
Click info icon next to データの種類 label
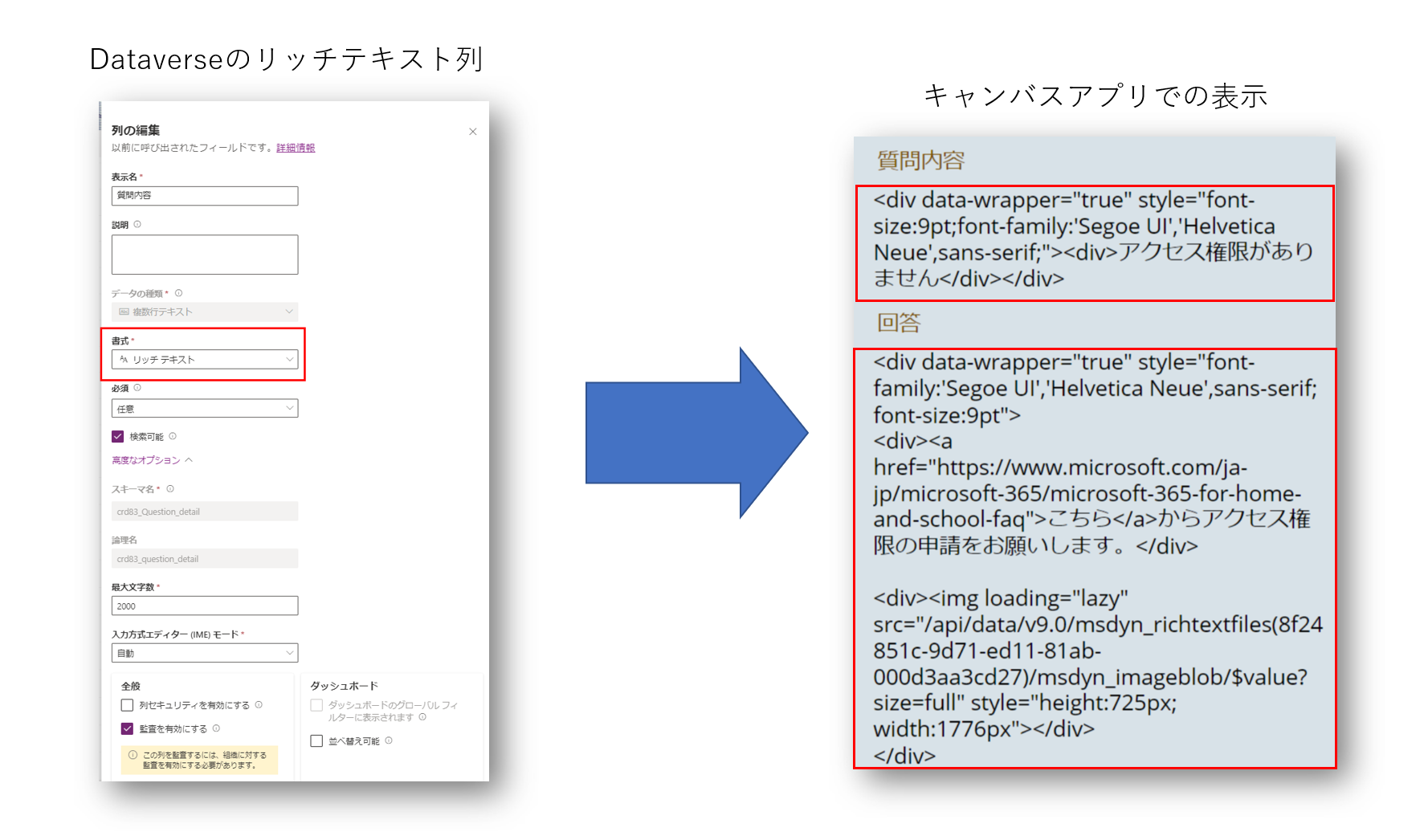click(179, 293)
